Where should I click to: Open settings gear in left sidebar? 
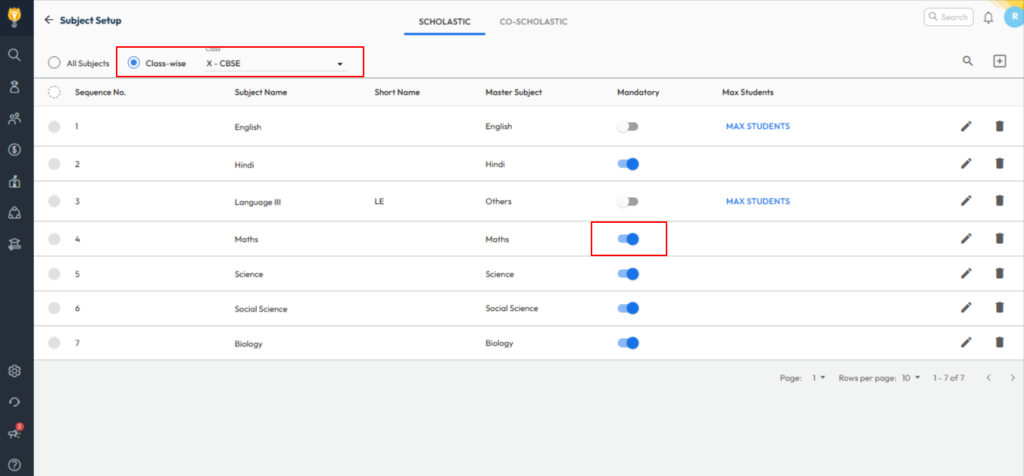click(x=14, y=371)
